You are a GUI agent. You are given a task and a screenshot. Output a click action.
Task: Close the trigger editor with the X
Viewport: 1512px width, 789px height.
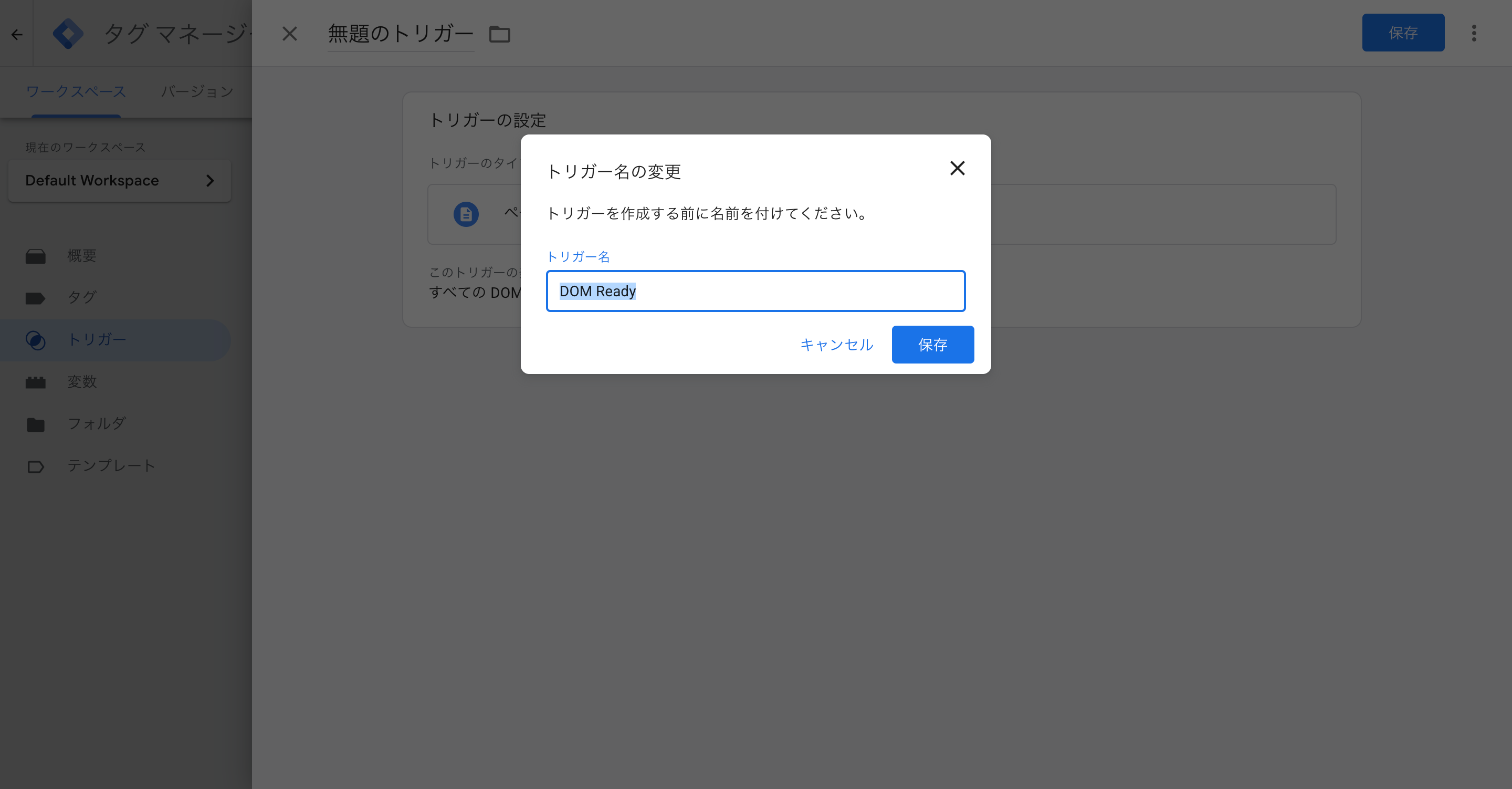289,34
